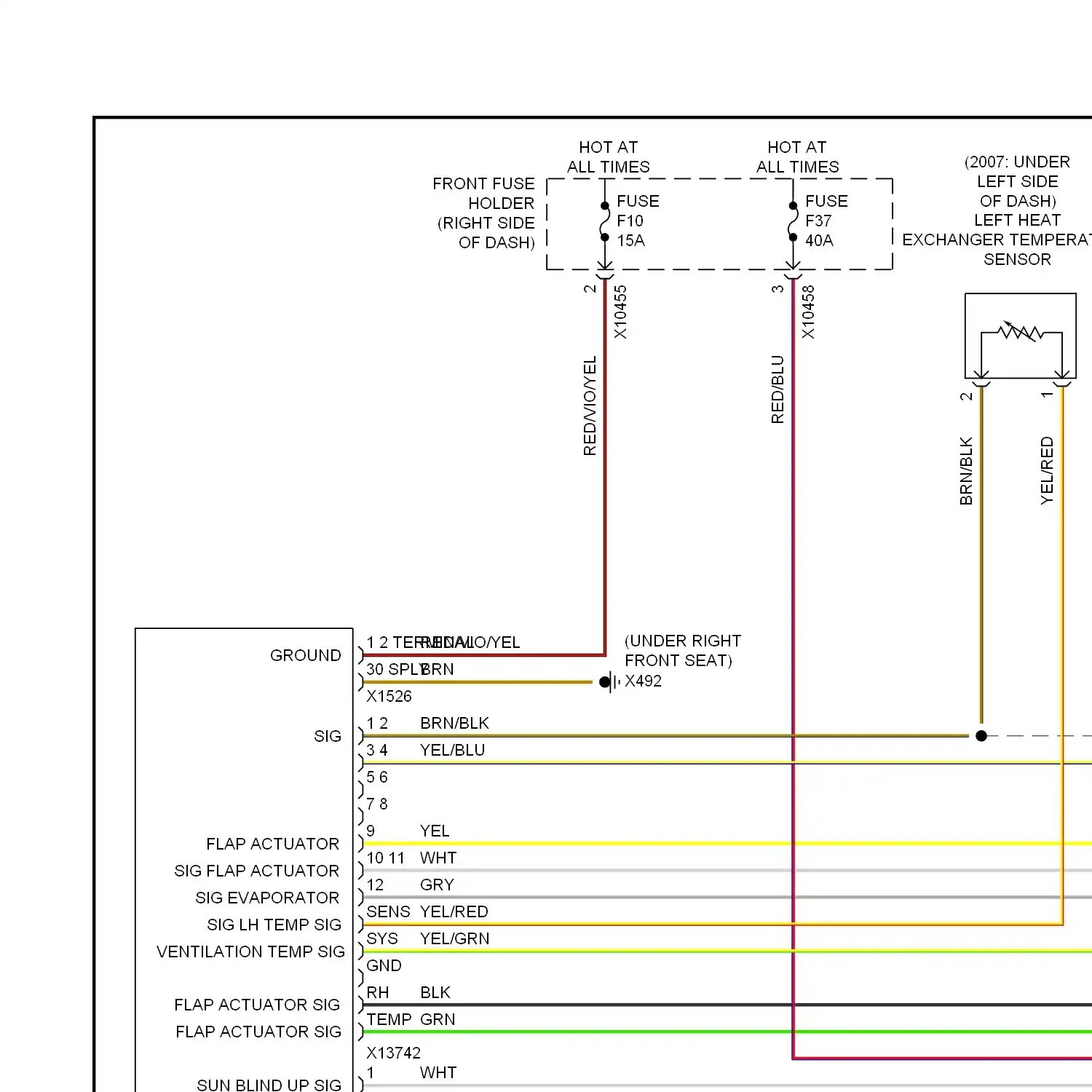Click the SIG EVAPORATOR label

click(267, 898)
